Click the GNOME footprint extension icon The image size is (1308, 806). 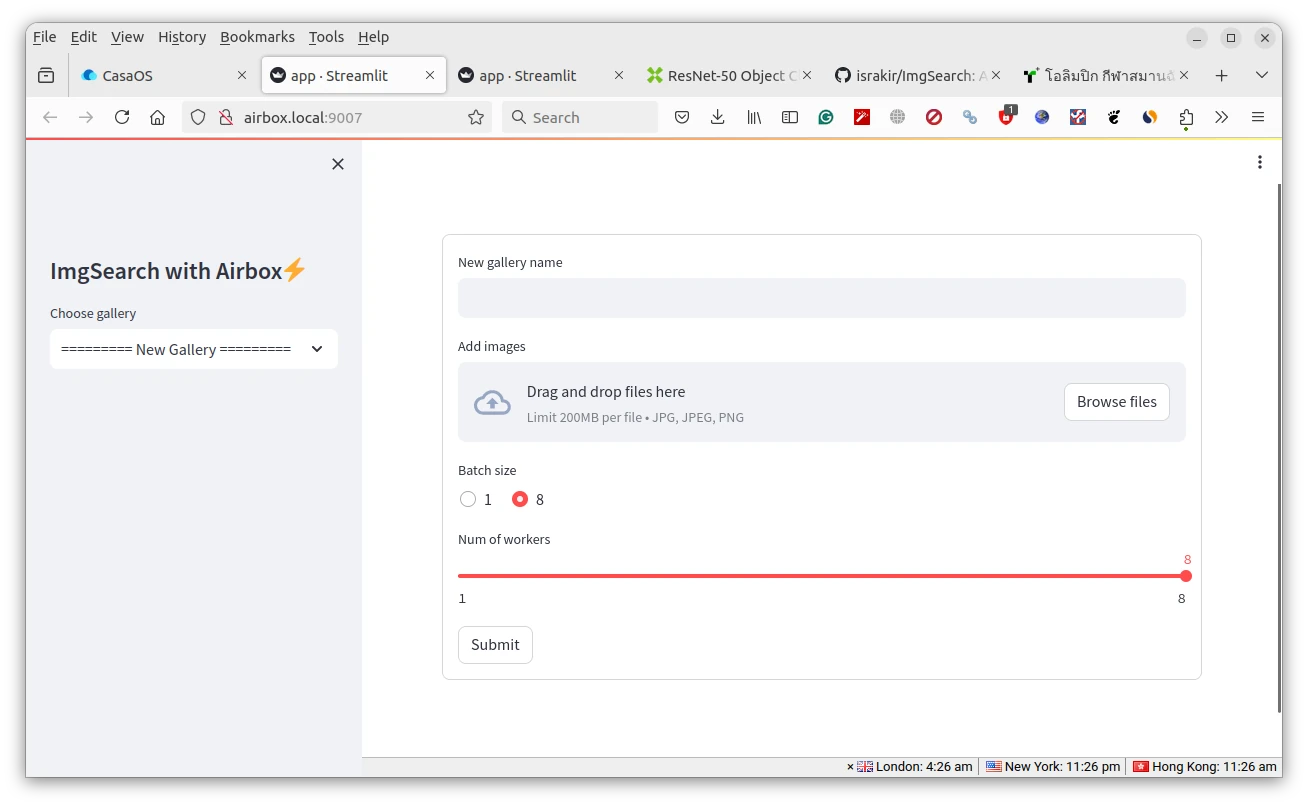click(1114, 117)
